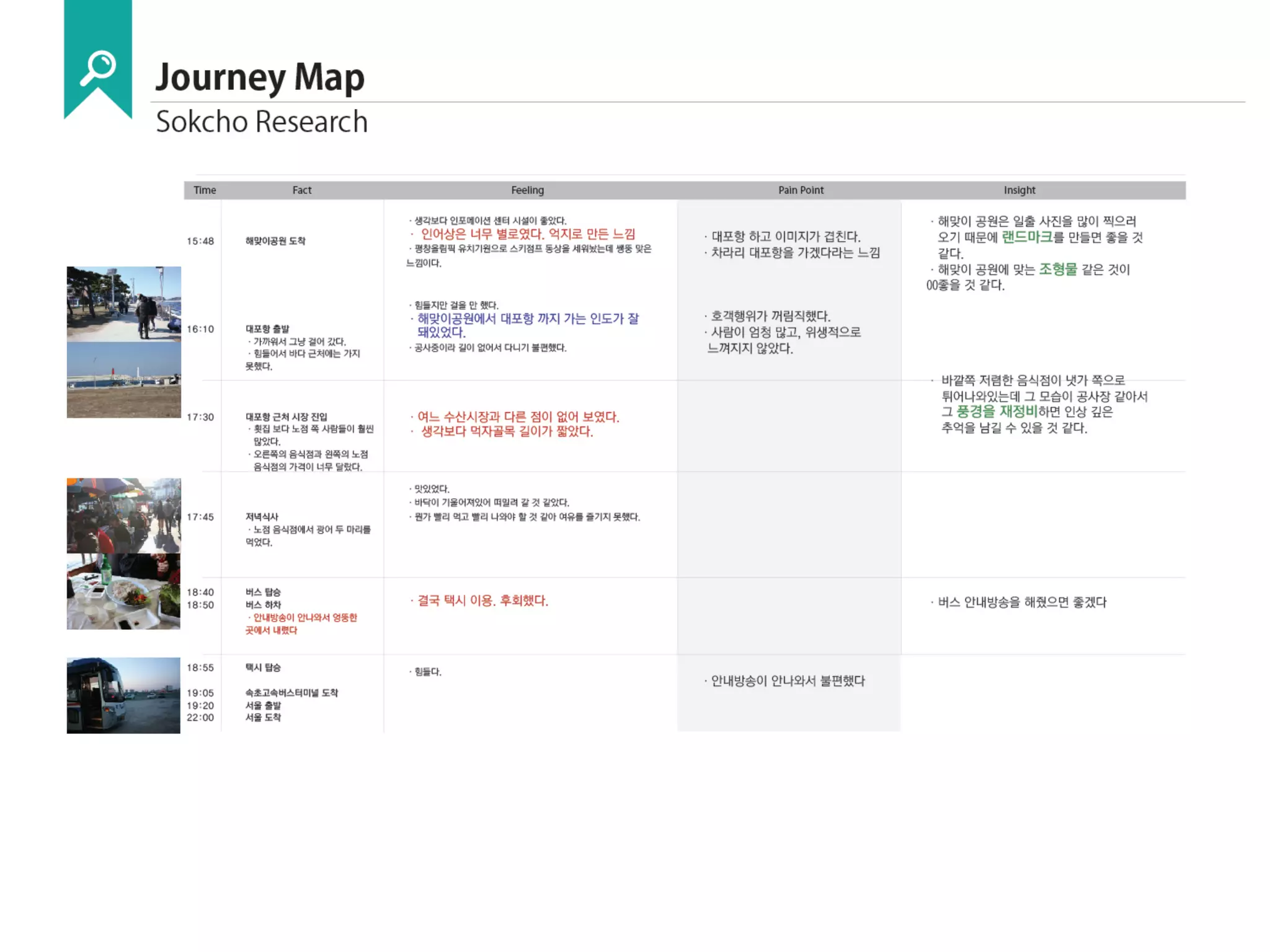Viewport: 1270px width, 952px height.
Task: Click the magnifying glass bookmark icon
Action: 97,67
